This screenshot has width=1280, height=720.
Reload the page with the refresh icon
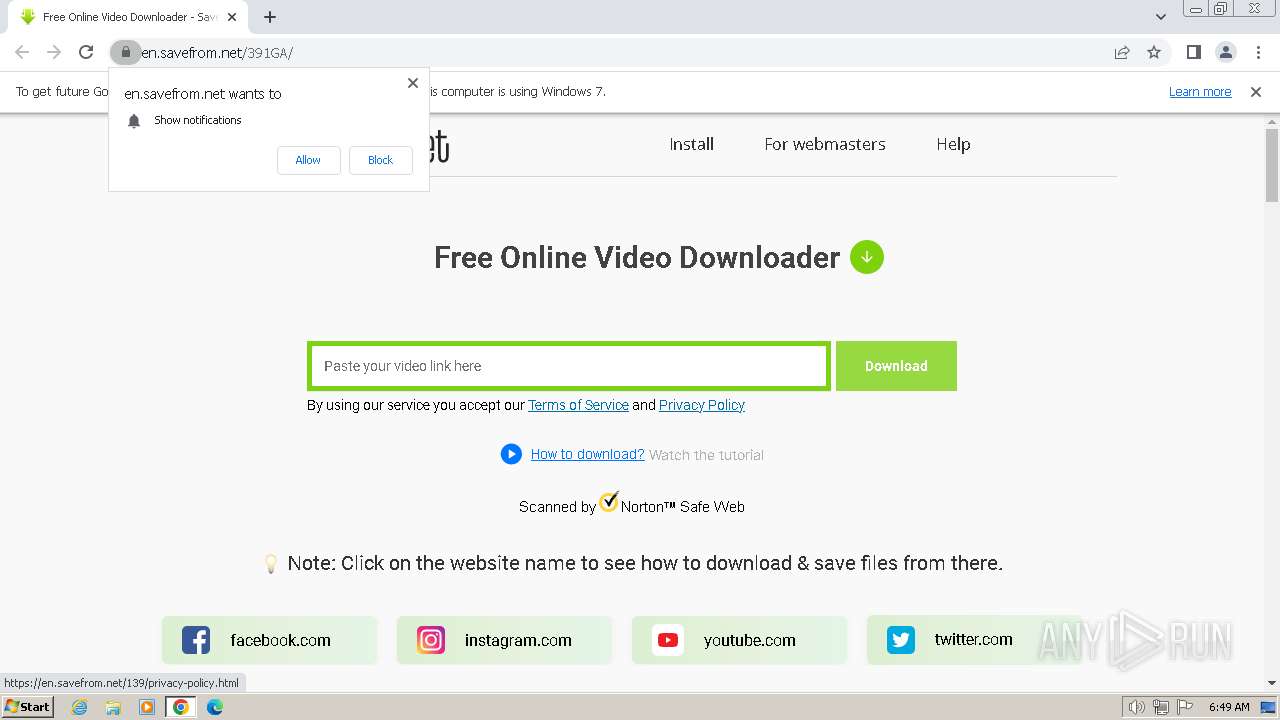point(86,52)
